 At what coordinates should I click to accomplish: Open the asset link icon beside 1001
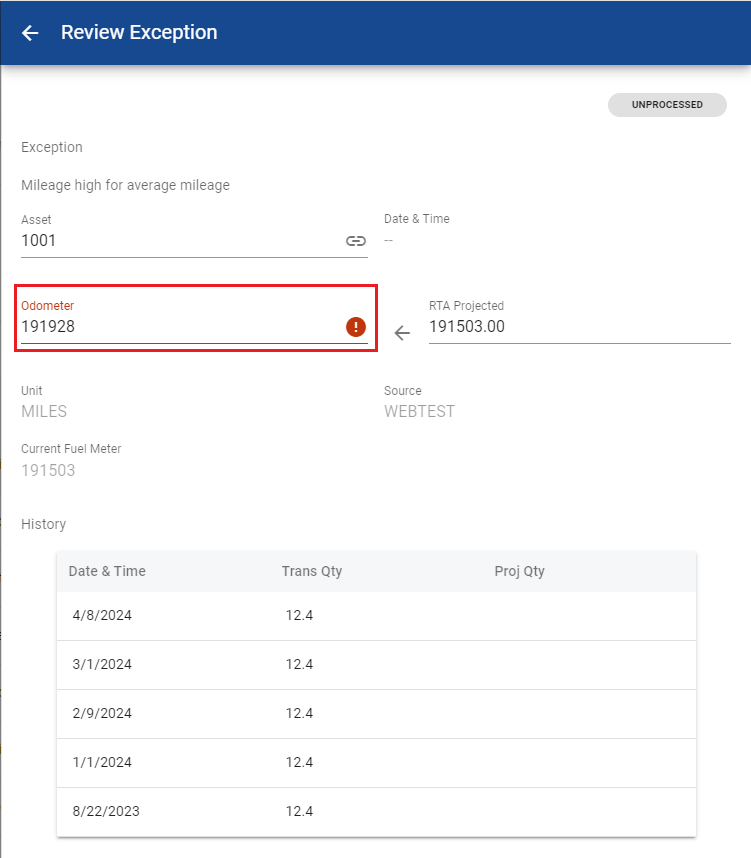coord(356,241)
